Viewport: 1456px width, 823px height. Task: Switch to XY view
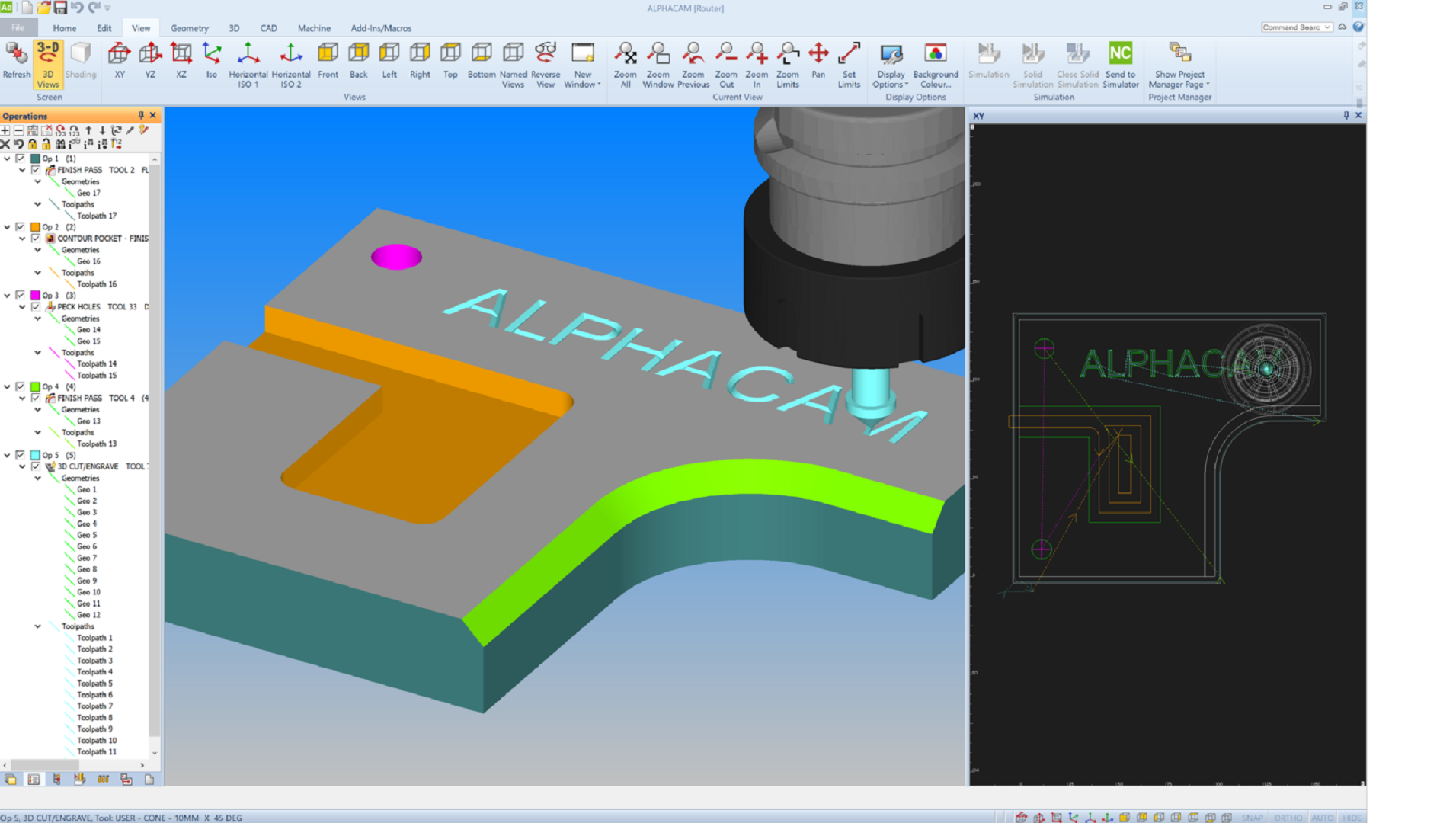(x=120, y=60)
